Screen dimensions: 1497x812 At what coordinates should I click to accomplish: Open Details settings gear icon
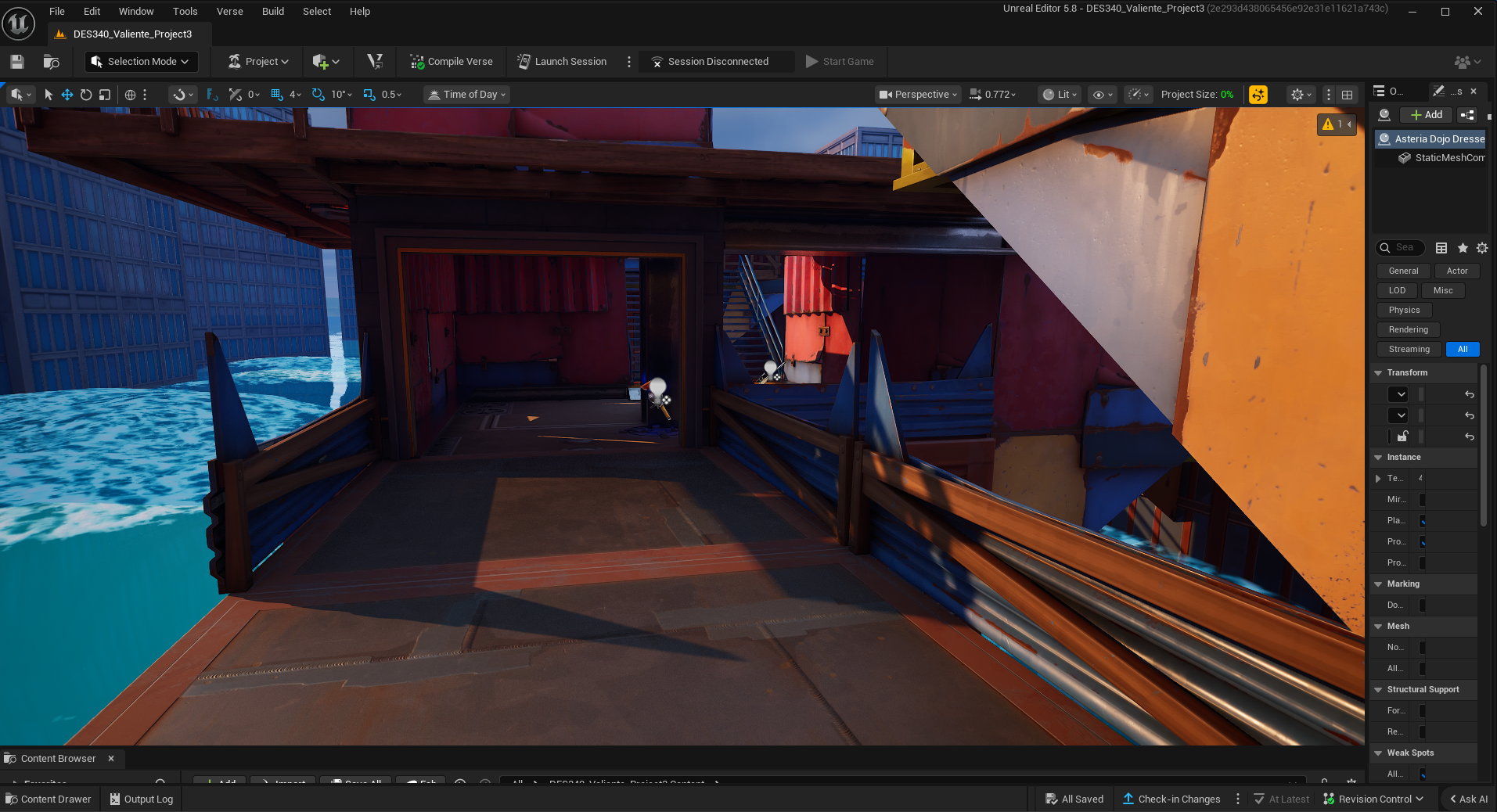click(1482, 248)
